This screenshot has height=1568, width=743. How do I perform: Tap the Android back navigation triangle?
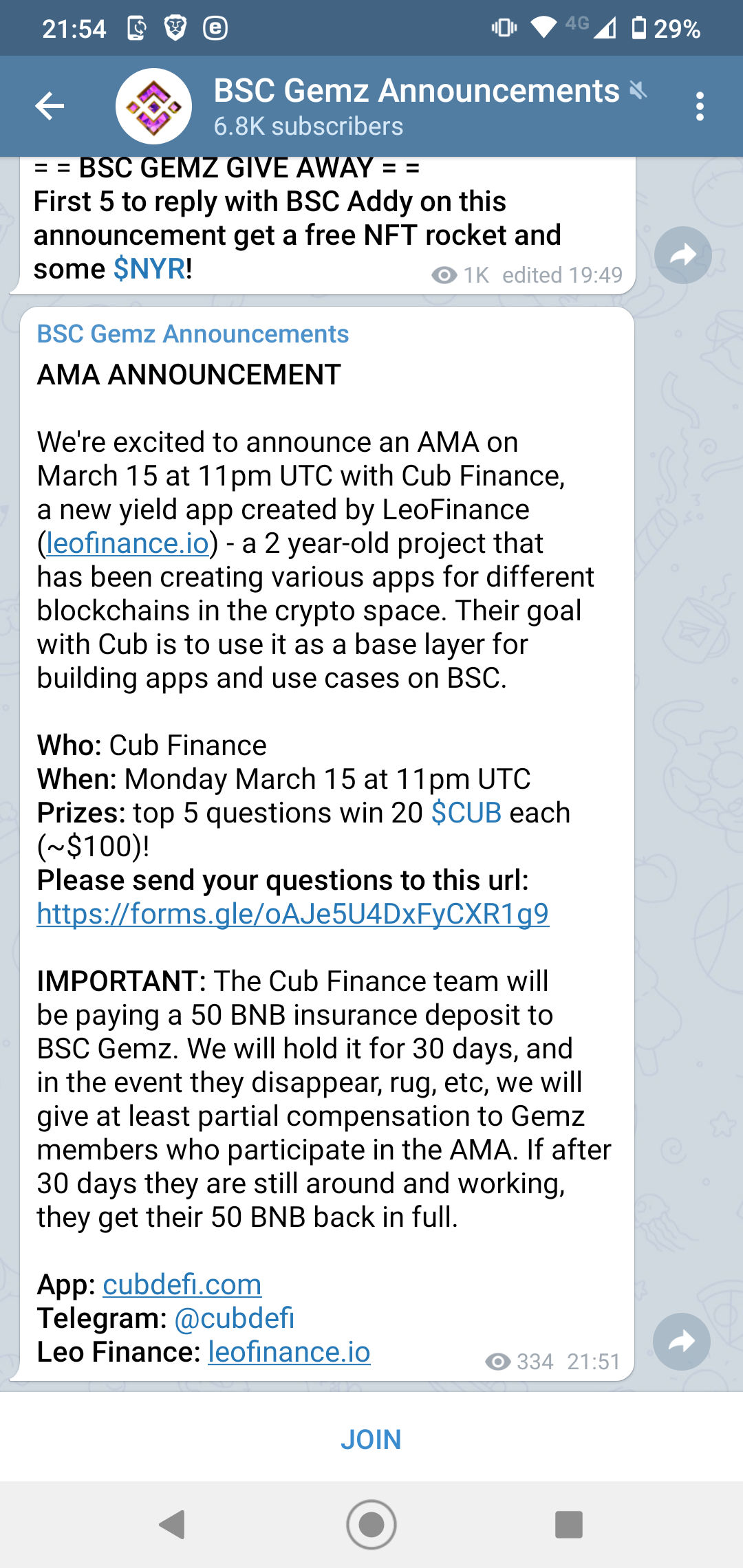[173, 1525]
